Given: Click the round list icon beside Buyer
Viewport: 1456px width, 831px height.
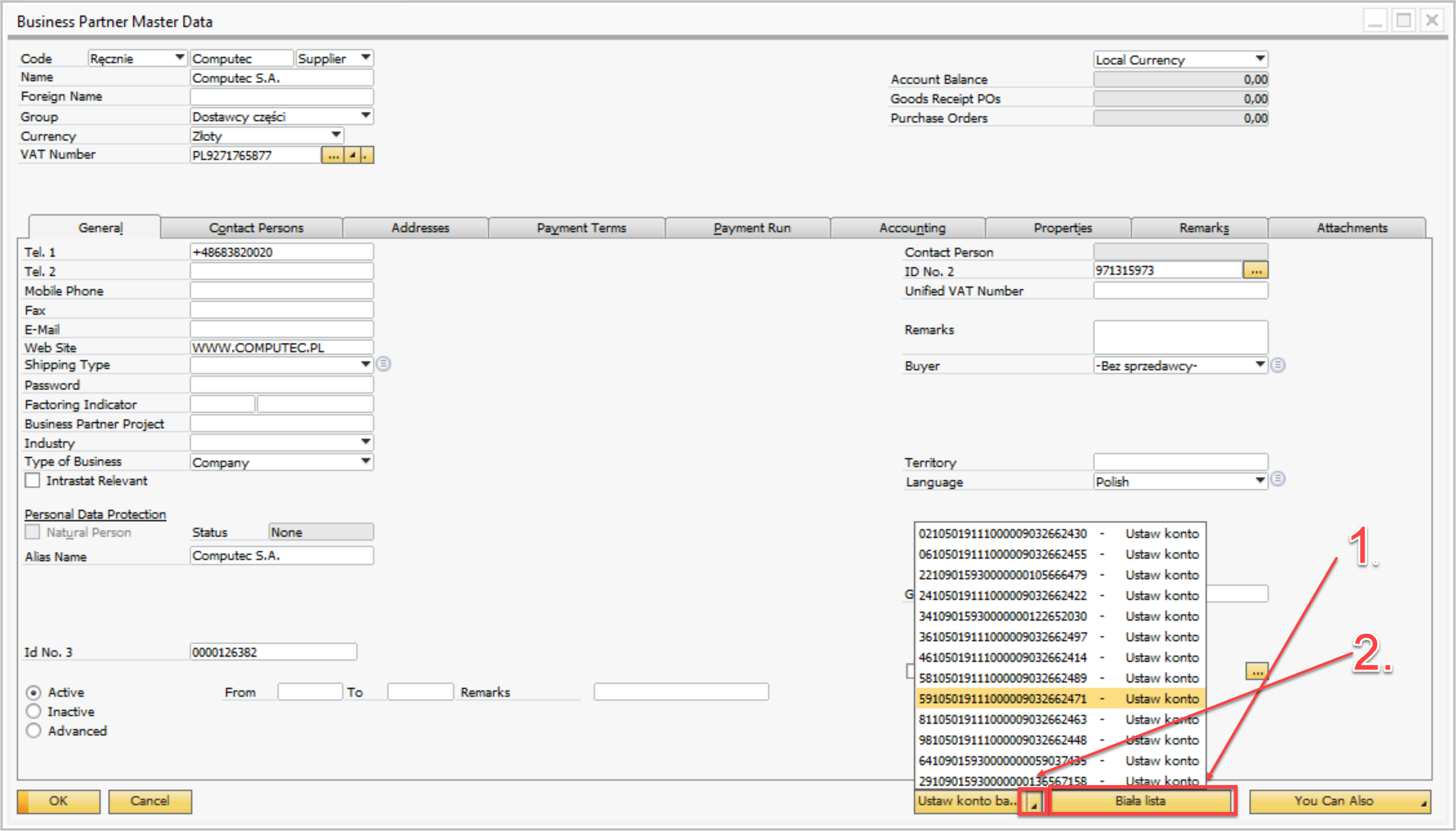Looking at the screenshot, I should point(1278,365).
